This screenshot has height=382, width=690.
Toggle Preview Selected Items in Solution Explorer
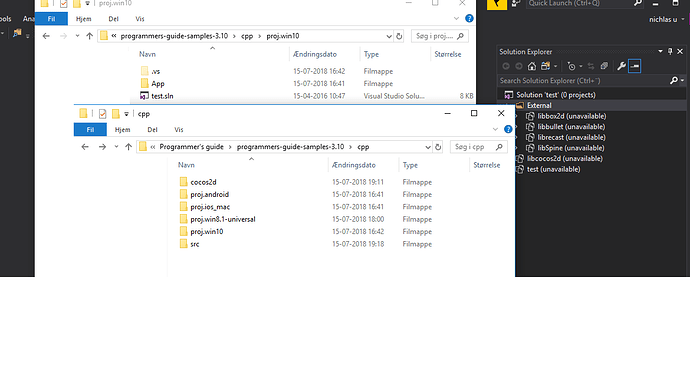click(x=635, y=66)
